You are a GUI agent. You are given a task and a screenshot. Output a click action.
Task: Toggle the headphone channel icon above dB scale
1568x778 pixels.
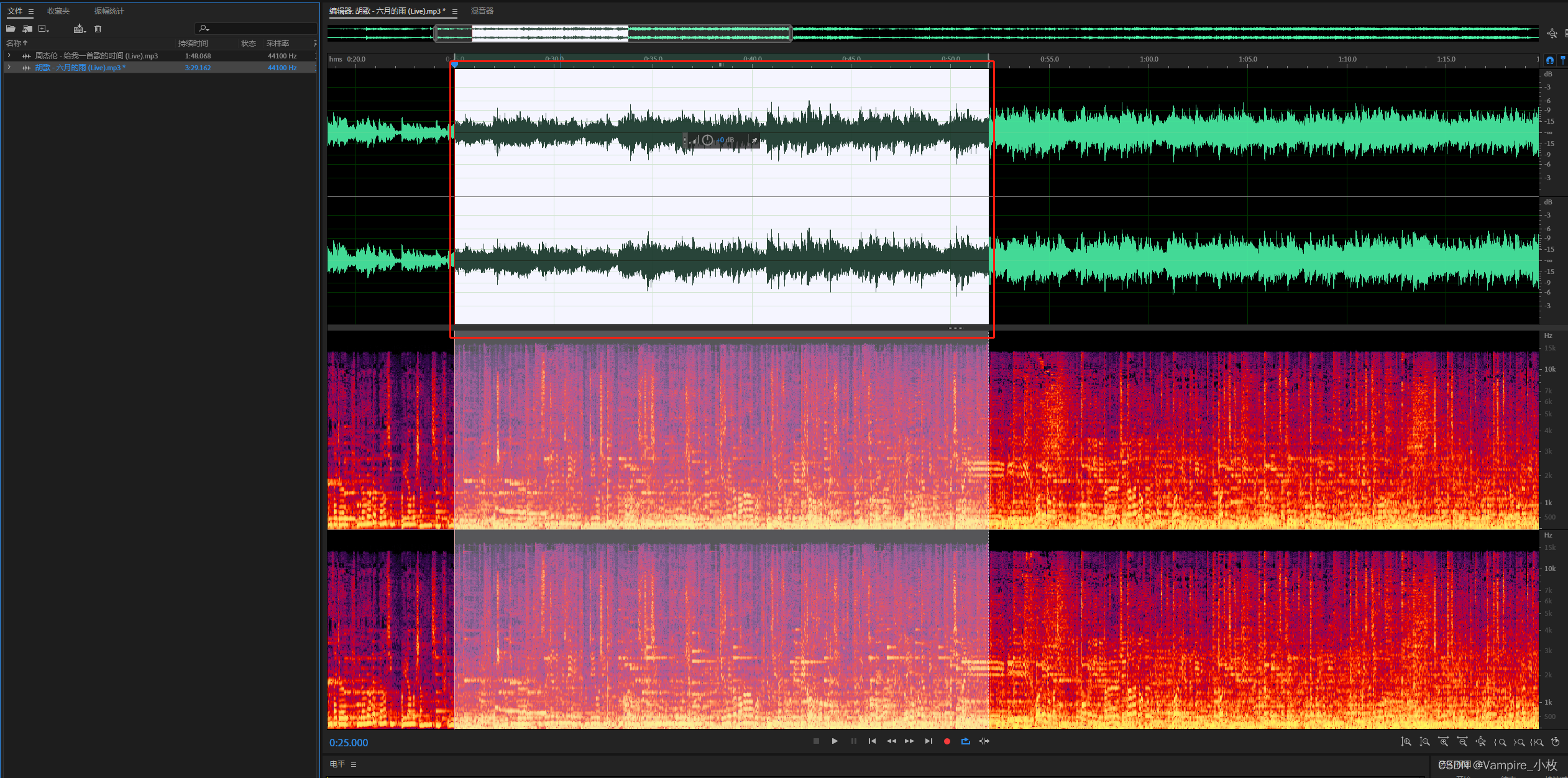(1550, 60)
